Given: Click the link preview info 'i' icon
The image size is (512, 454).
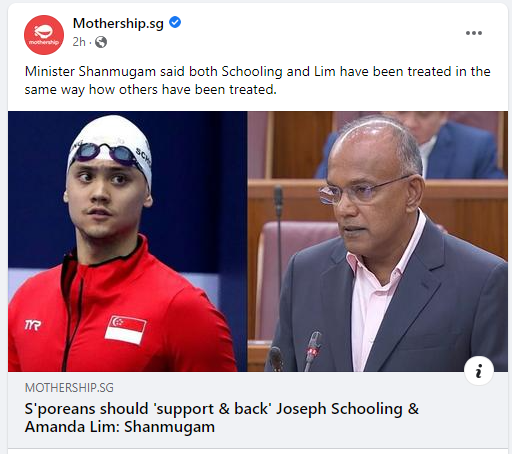Looking at the screenshot, I should [479, 371].
